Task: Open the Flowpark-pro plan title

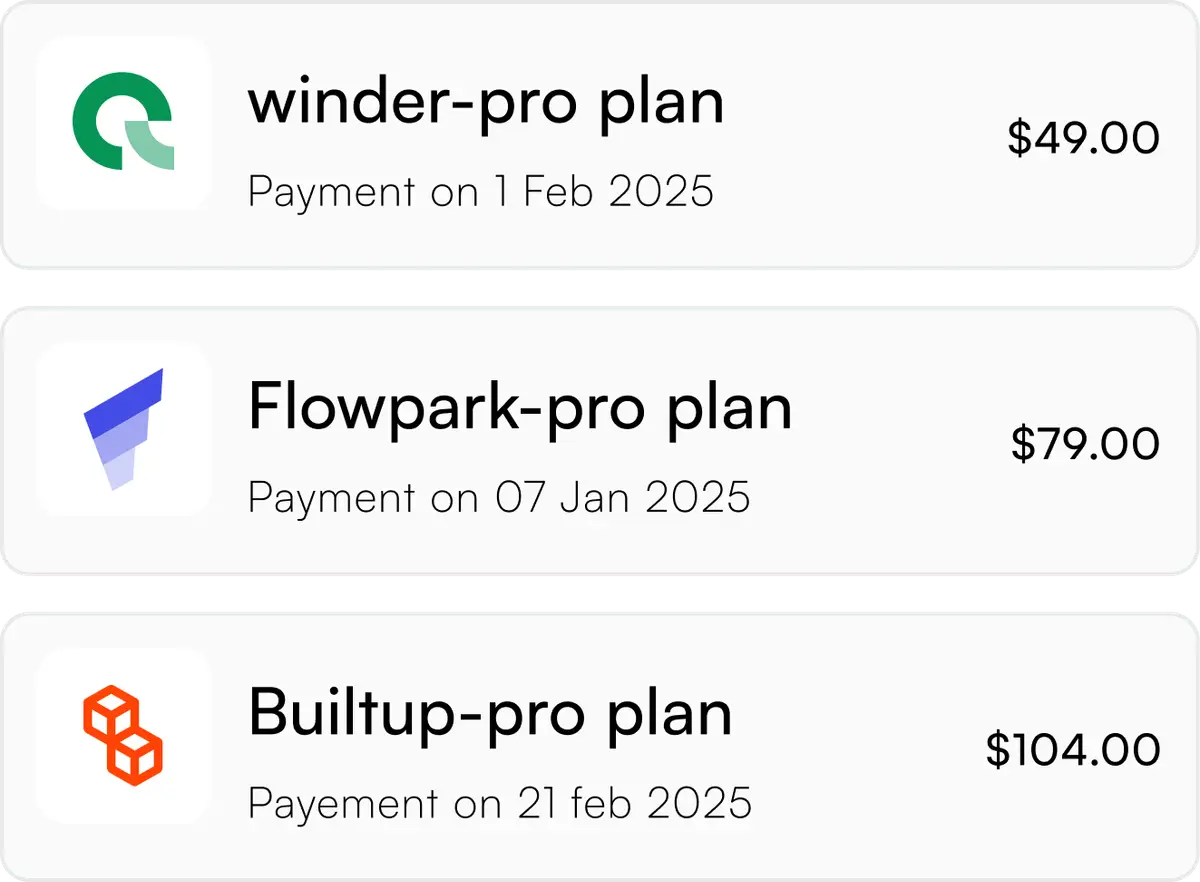Action: 520,408
